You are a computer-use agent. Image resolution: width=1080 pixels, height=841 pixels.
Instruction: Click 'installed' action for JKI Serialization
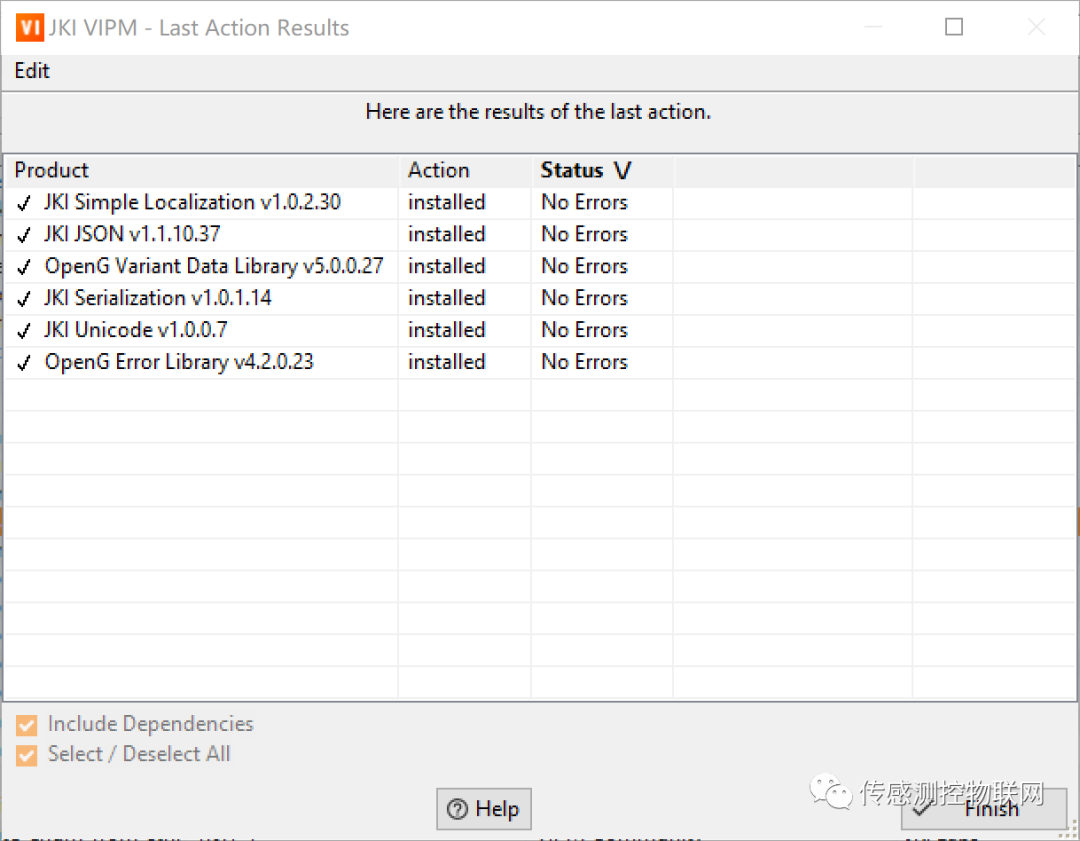446,298
